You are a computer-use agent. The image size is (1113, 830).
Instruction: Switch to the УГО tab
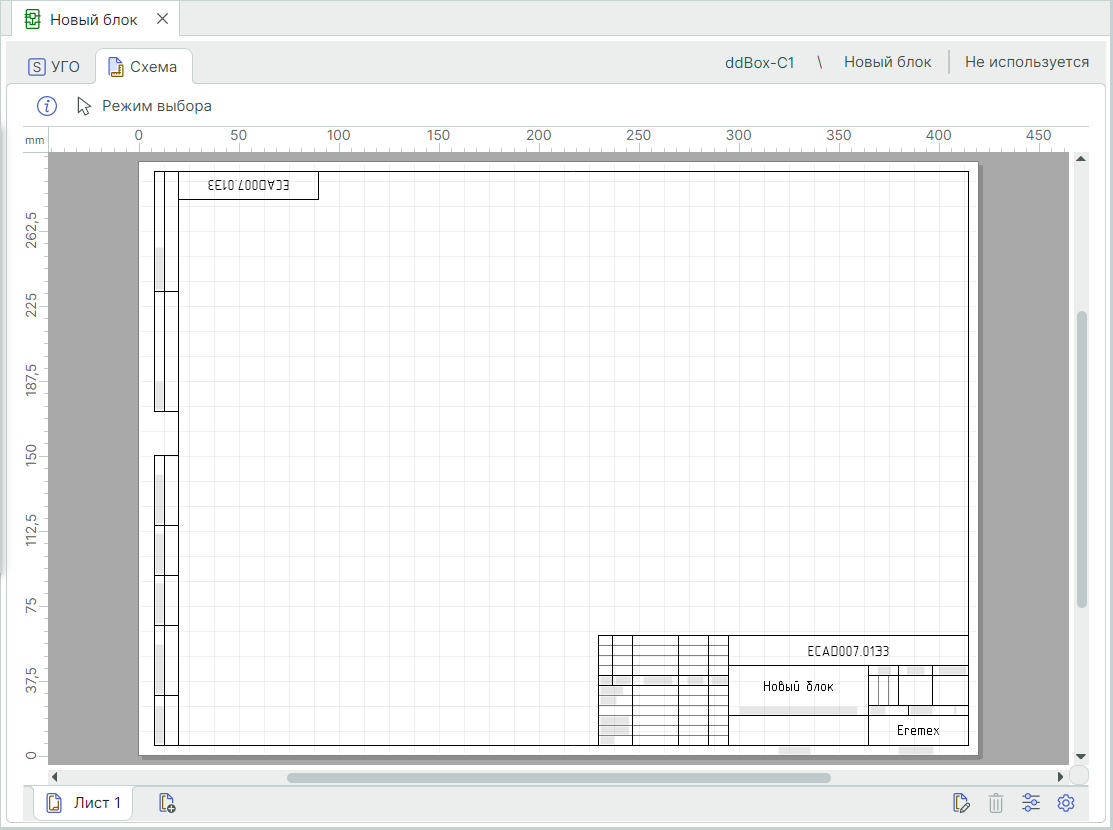[x=54, y=67]
